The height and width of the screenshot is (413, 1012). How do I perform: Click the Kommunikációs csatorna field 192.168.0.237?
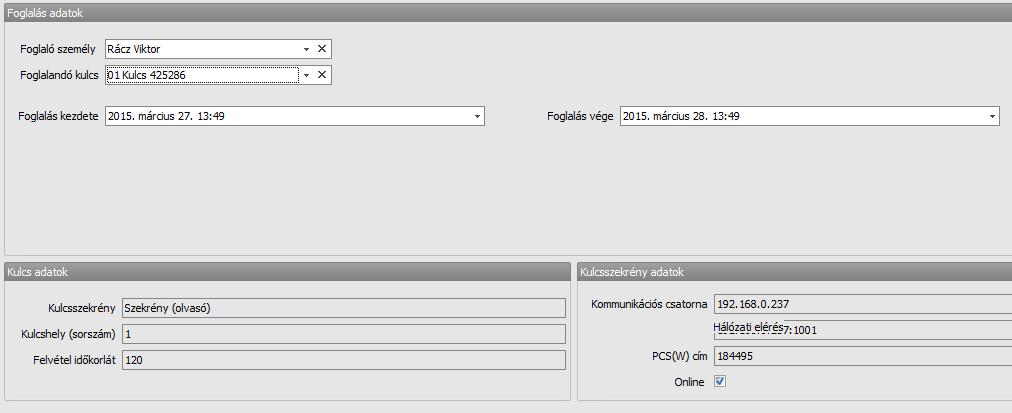(x=863, y=304)
